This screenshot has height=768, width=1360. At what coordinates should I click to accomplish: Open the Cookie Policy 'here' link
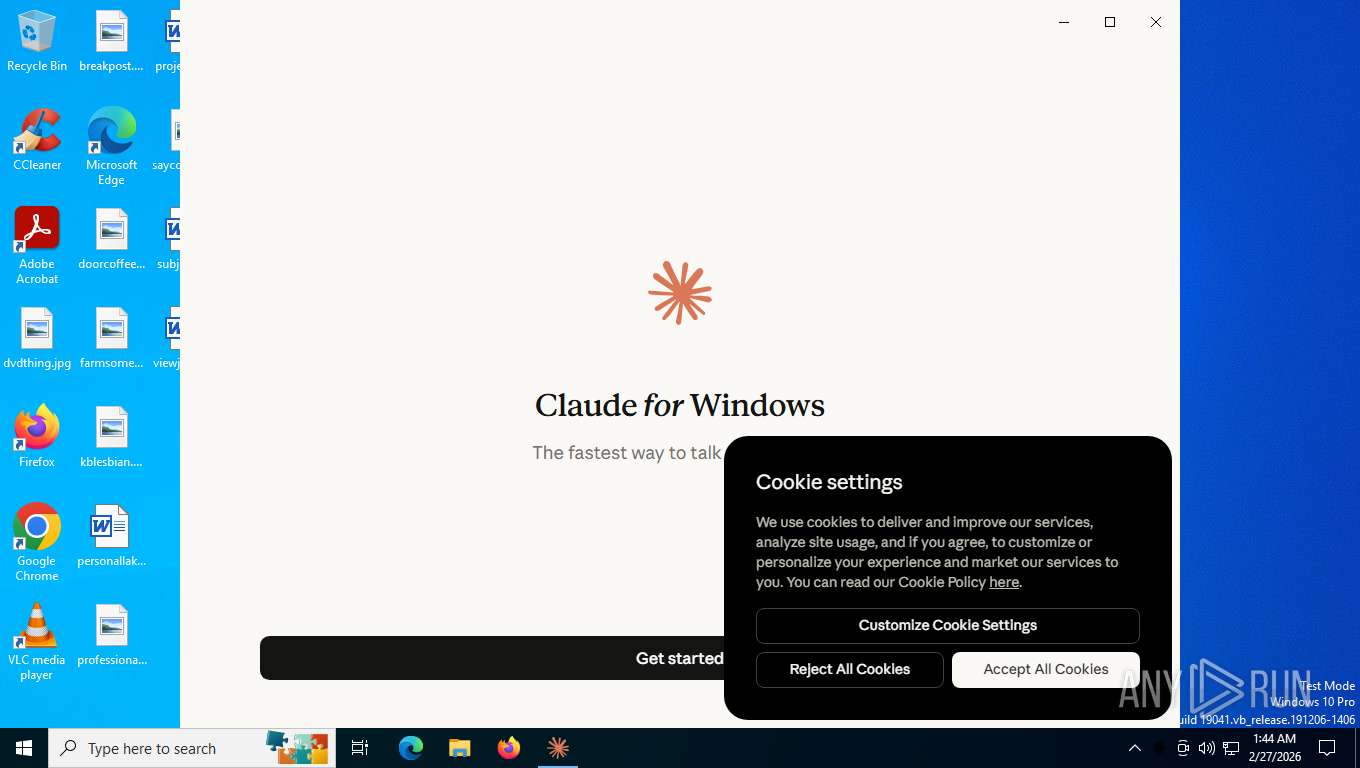[1004, 582]
